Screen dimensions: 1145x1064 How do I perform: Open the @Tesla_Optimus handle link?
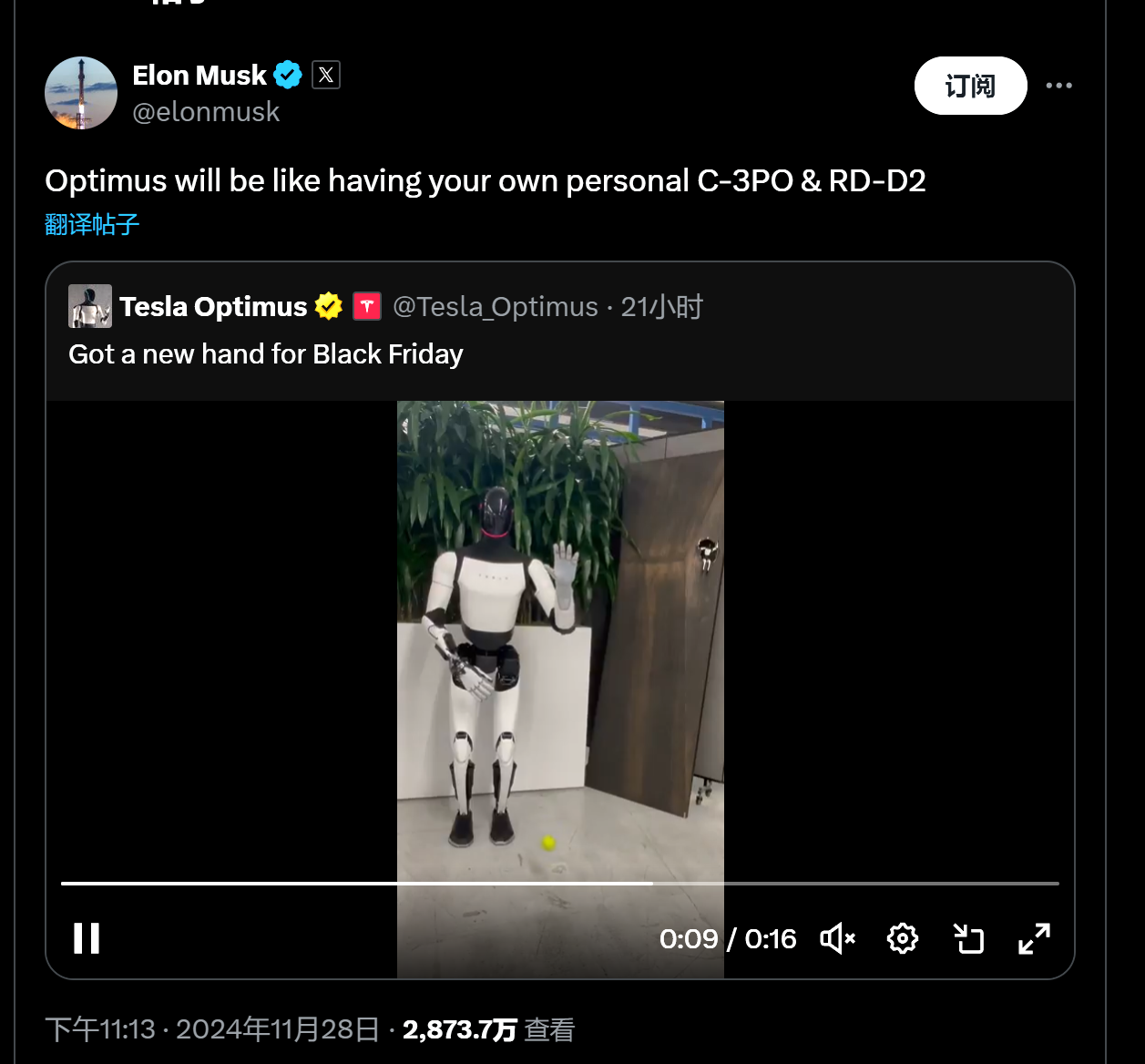tap(496, 307)
